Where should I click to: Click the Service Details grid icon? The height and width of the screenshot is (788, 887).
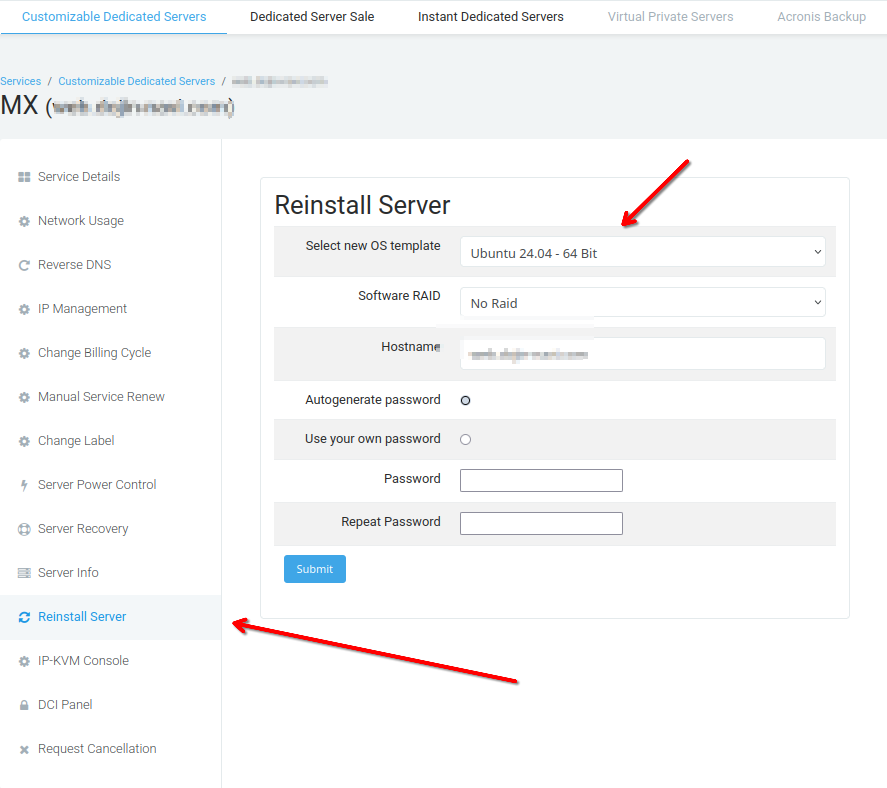point(24,176)
